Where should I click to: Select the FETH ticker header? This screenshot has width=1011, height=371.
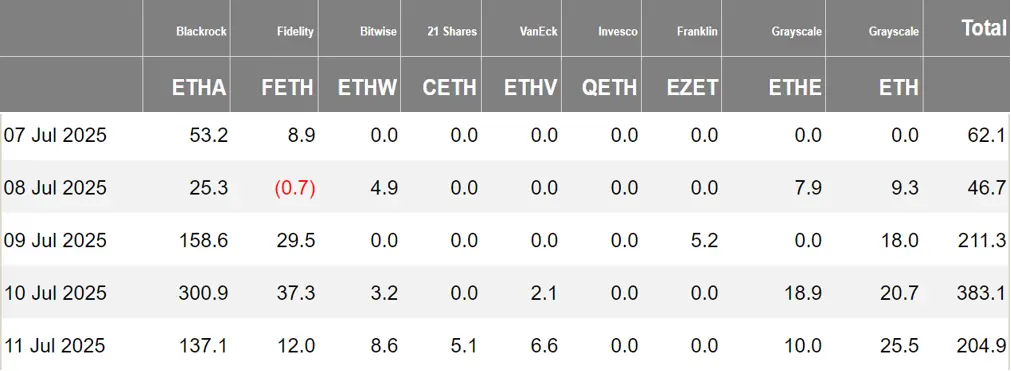(288, 88)
